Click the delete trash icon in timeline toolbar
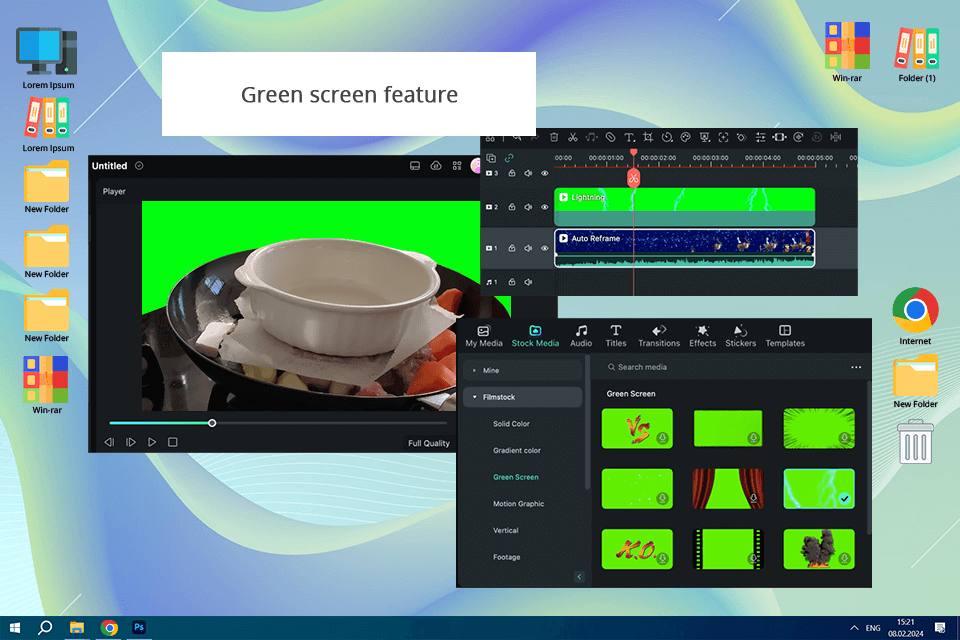 tap(554, 137)
